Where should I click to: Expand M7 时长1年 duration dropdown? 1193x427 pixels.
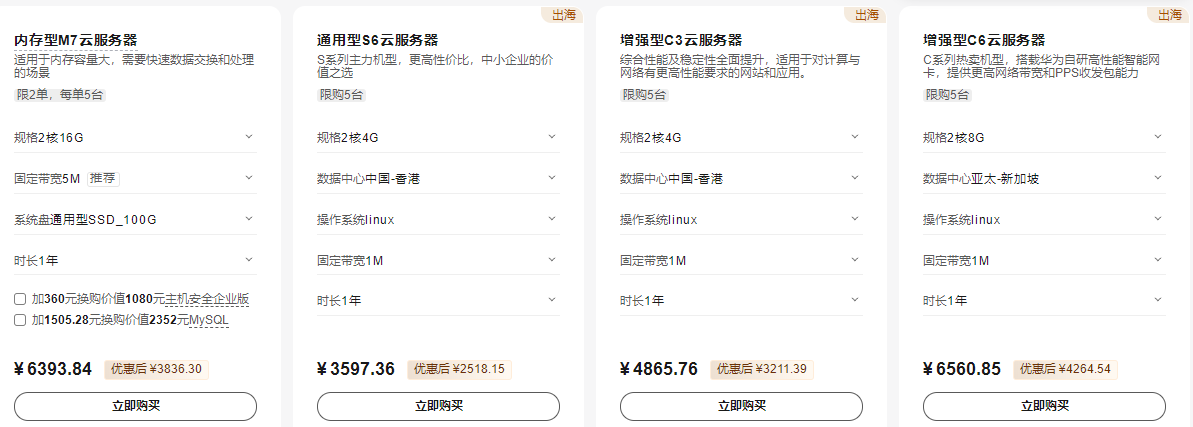pos(249,260)
